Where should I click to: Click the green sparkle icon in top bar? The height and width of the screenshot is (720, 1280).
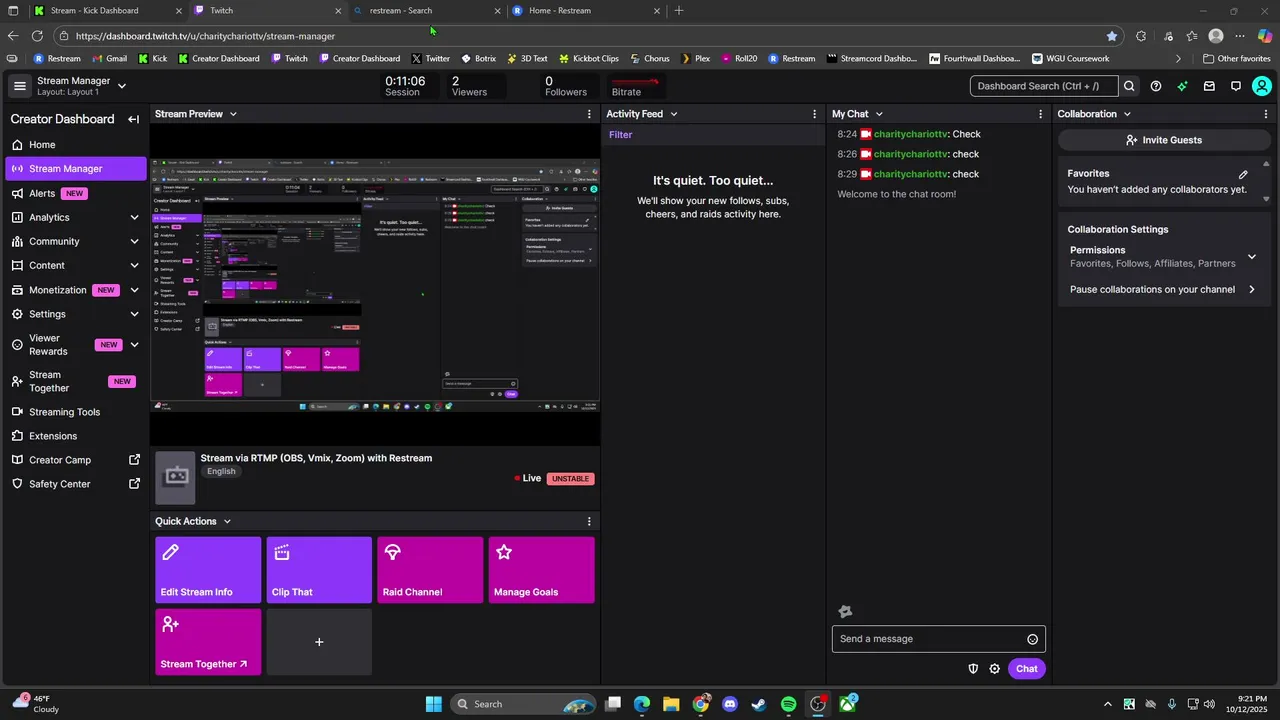click(x=1182, y=86)
